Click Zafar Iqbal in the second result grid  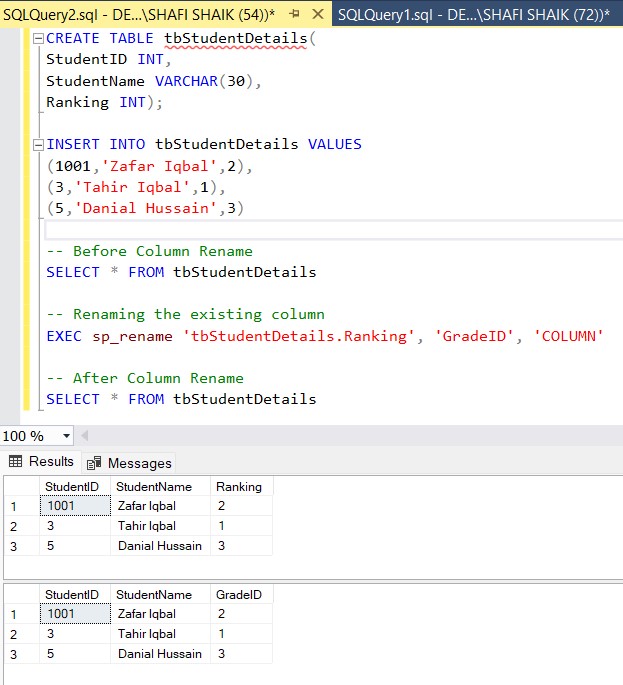tap(160, 614)
